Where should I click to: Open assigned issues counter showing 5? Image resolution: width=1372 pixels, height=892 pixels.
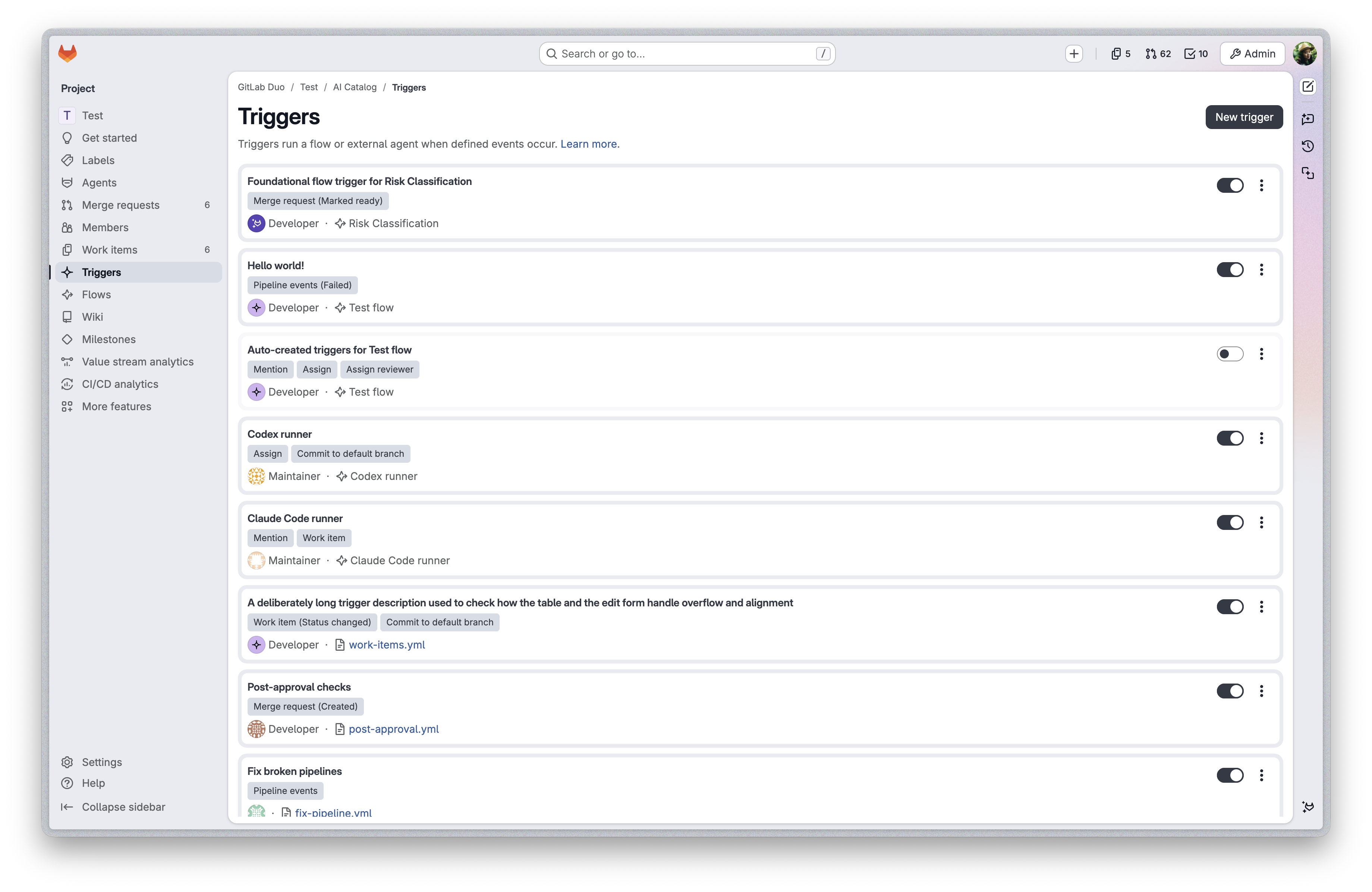pos(1121,54)
